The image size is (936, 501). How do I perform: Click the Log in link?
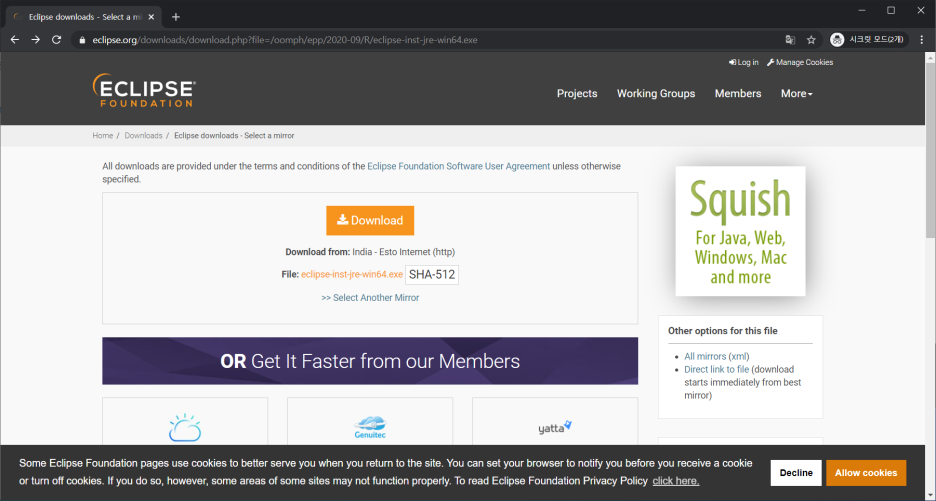click(x=744, y=62)
